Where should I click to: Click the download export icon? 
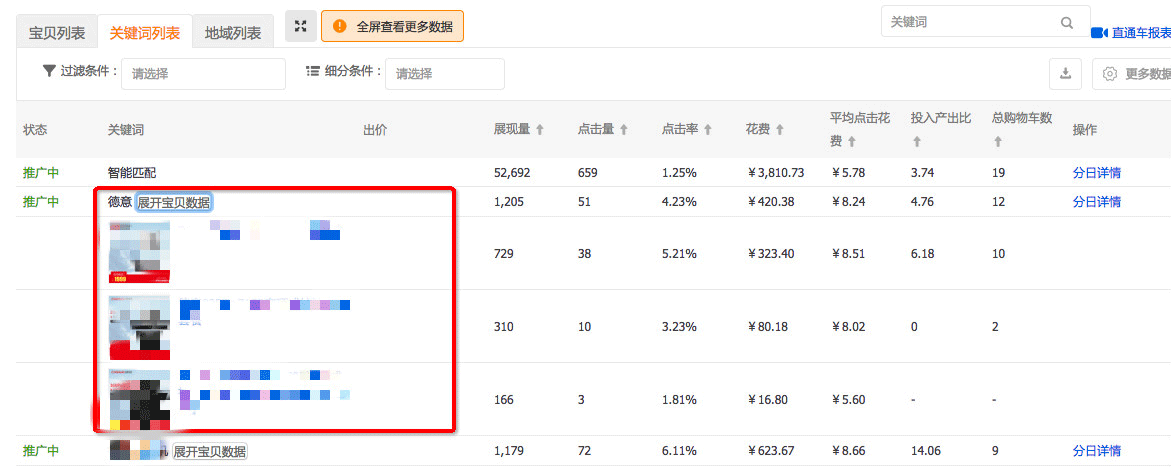(x=1065, y=74)
